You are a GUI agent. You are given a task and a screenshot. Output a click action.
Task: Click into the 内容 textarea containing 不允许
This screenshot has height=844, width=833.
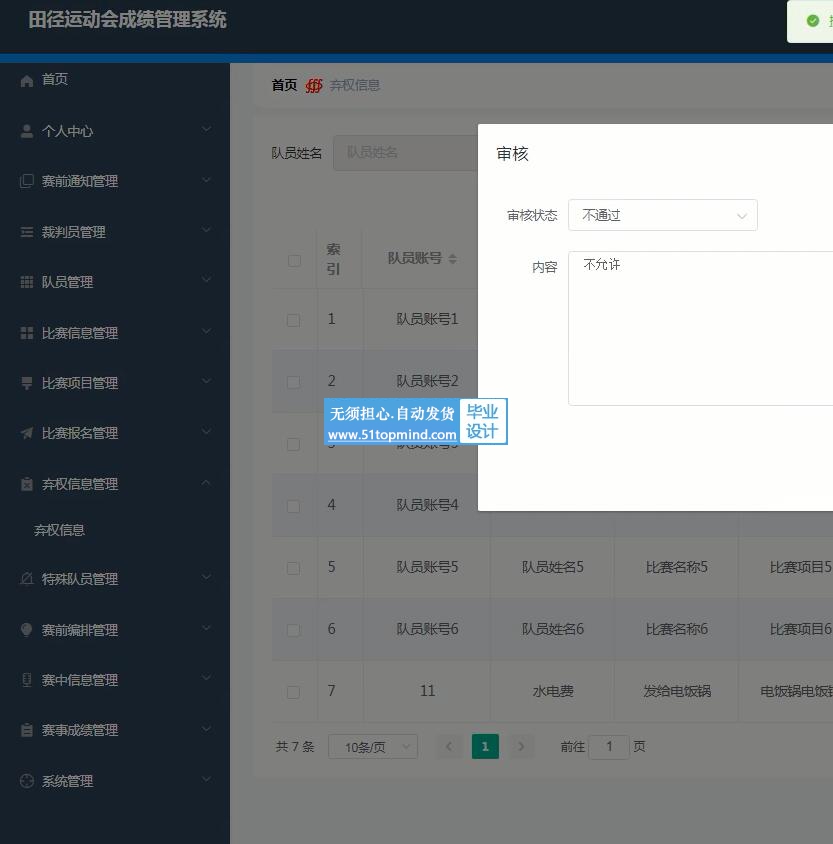click(x=701, y=328)
